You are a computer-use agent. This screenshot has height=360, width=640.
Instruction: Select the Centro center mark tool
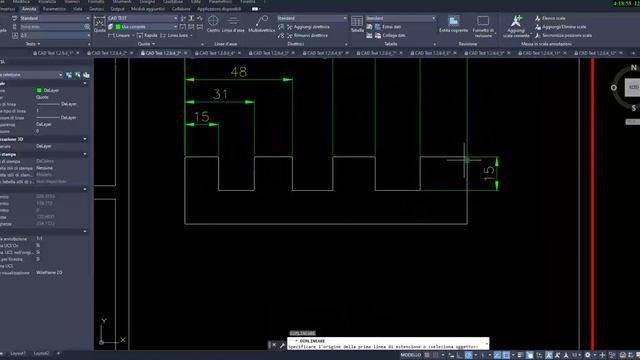(213, 24)
